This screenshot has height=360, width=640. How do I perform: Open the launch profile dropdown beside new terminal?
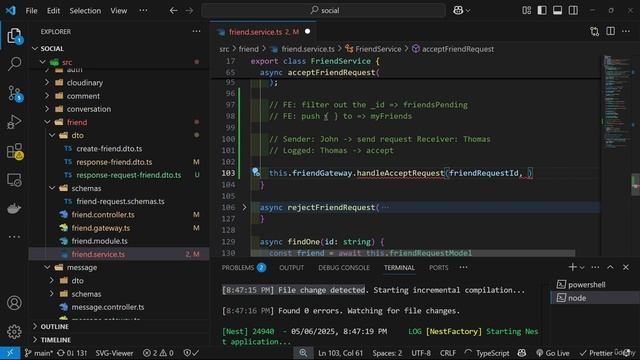click(582, 267)
